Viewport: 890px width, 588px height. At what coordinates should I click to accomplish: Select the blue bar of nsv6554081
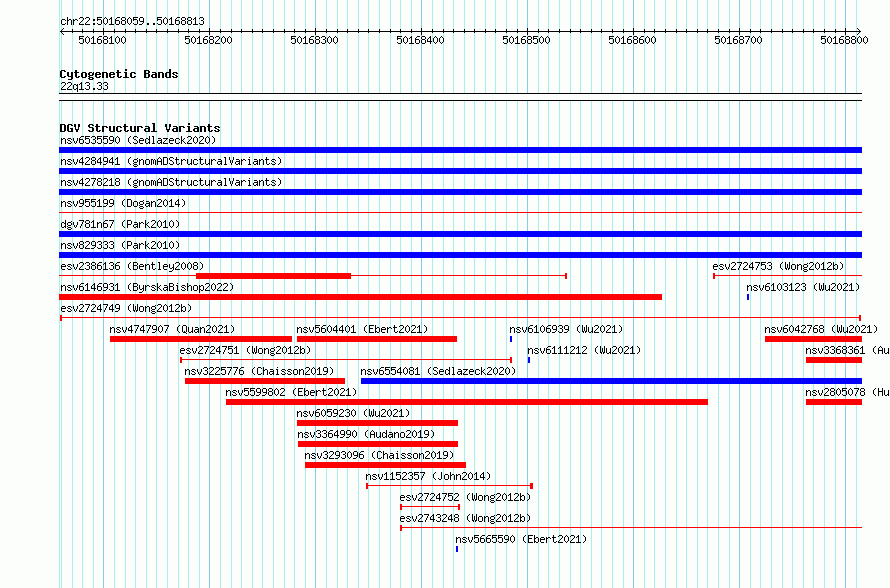(611, 381)
